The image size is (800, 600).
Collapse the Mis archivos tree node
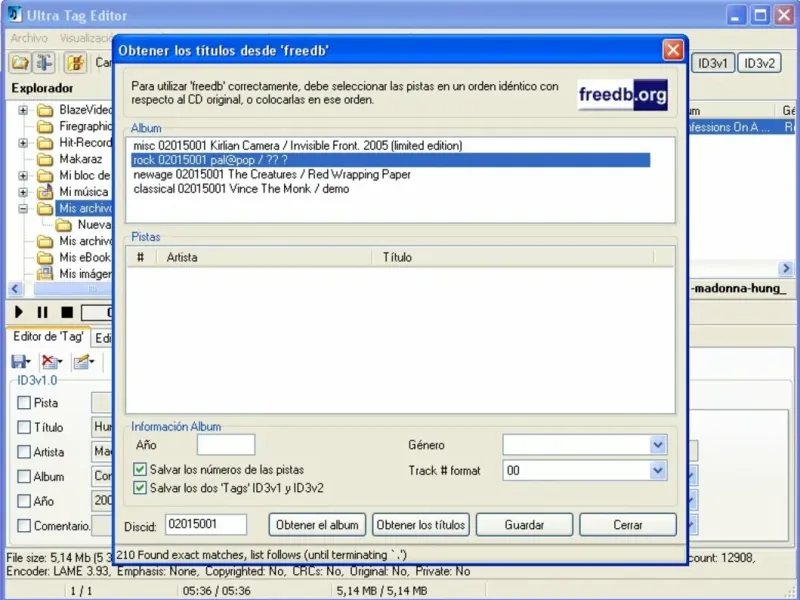23,208
